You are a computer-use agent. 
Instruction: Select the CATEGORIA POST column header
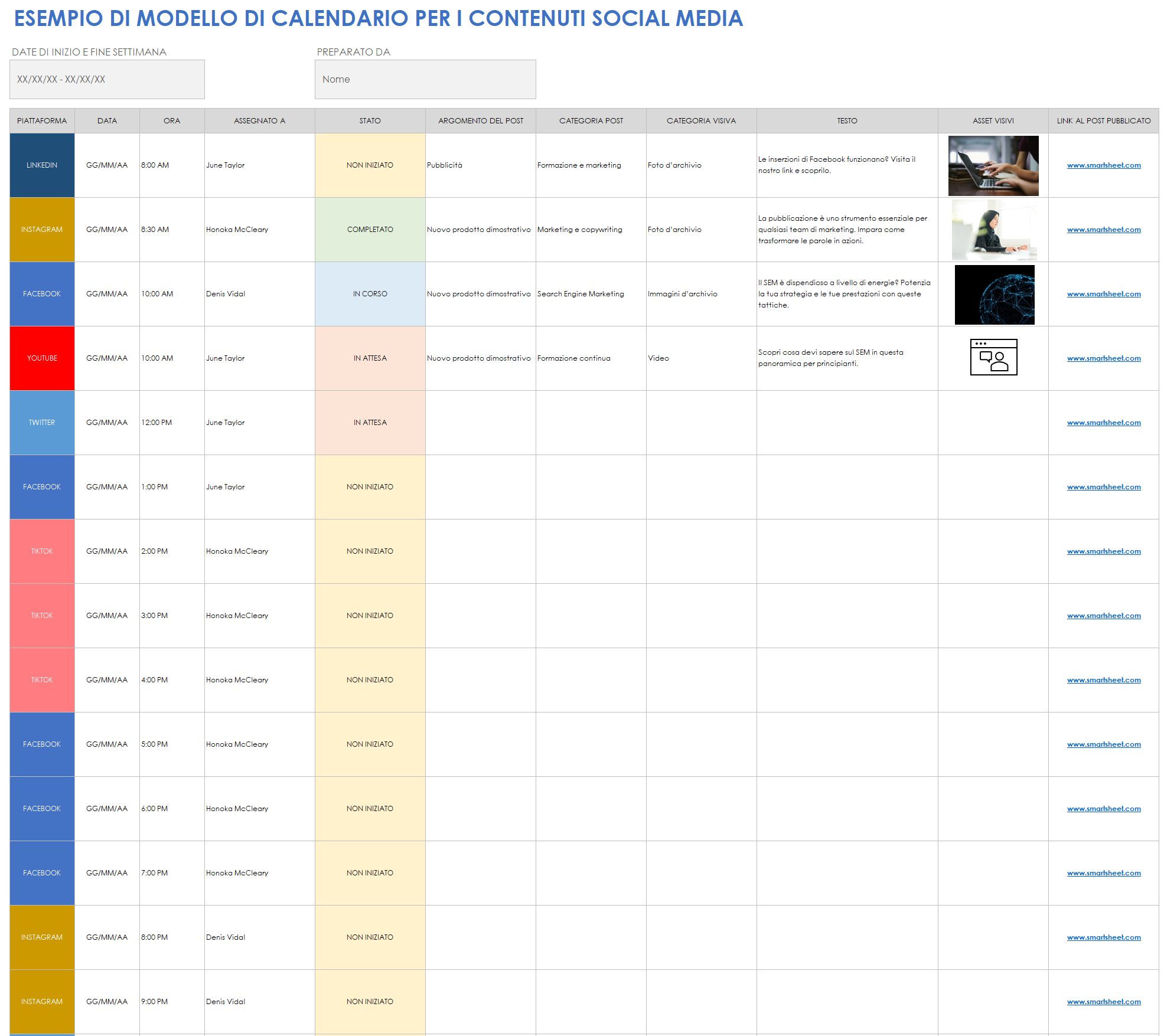click(591, 120)
